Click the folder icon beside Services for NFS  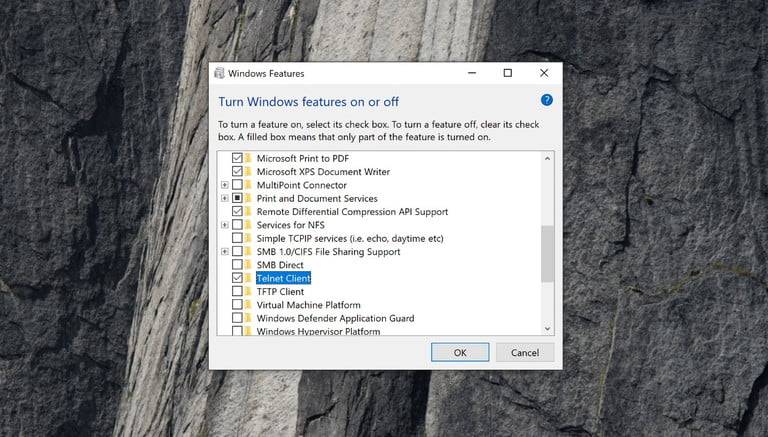coord(248,225)
